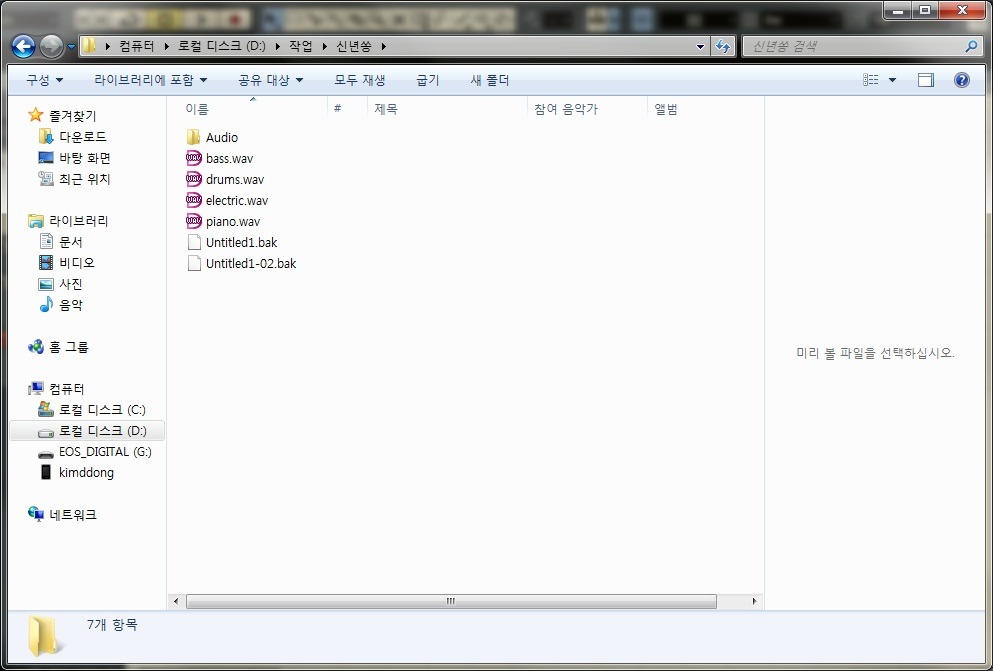The height and width of the screenshot is (671, 993).
Task: Select the Untitled1.bak file icon
Action: pyautogui.click(x=194, y=242)
